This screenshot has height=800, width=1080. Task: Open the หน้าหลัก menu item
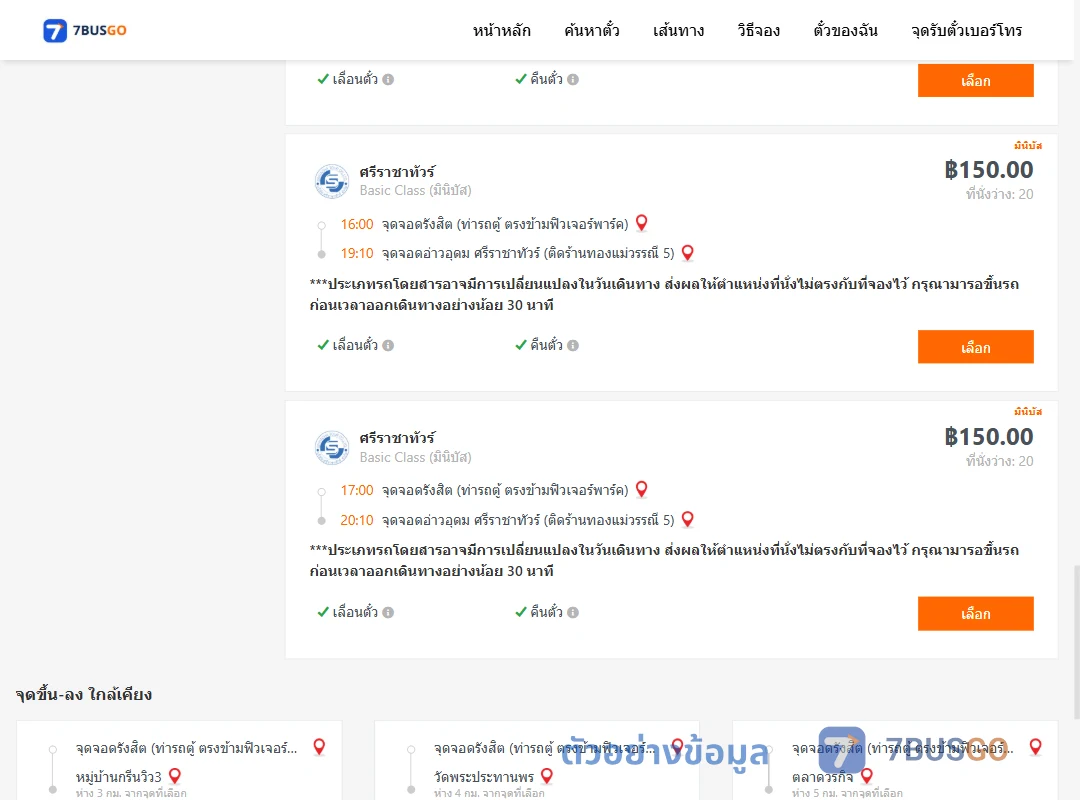501,30
